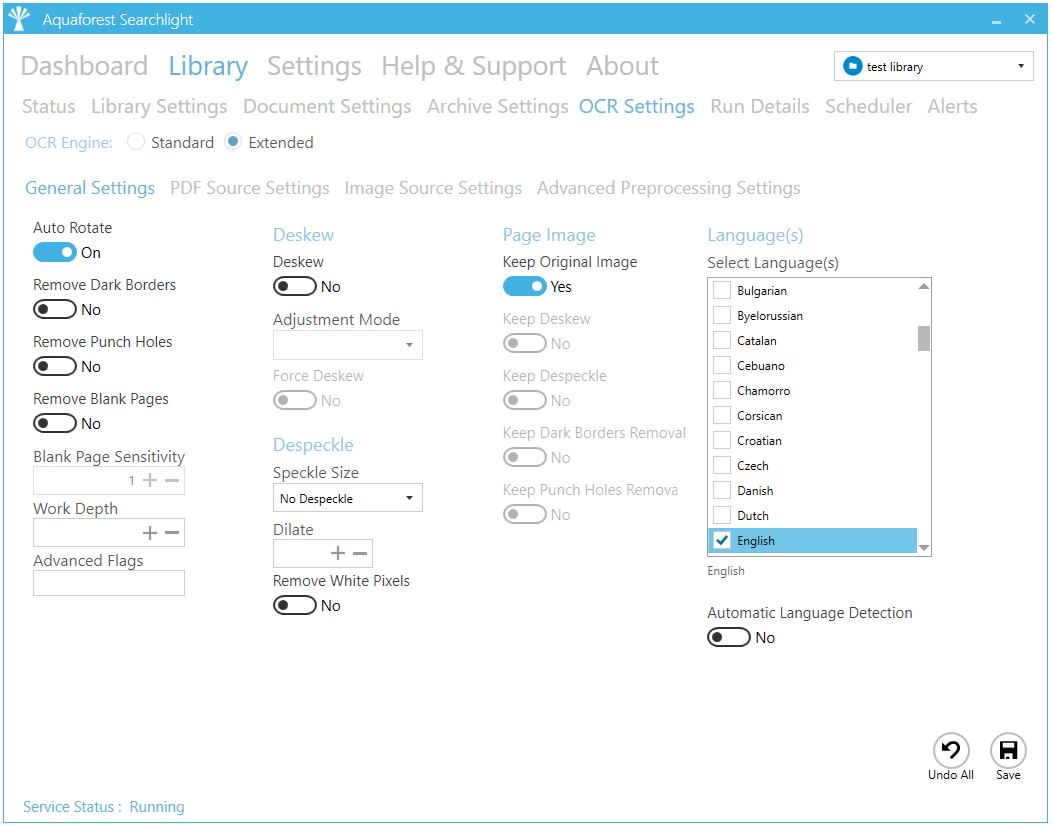Click the blue folder icon beside test library
The image size is (1053, 826).
(x=852, y=67)
